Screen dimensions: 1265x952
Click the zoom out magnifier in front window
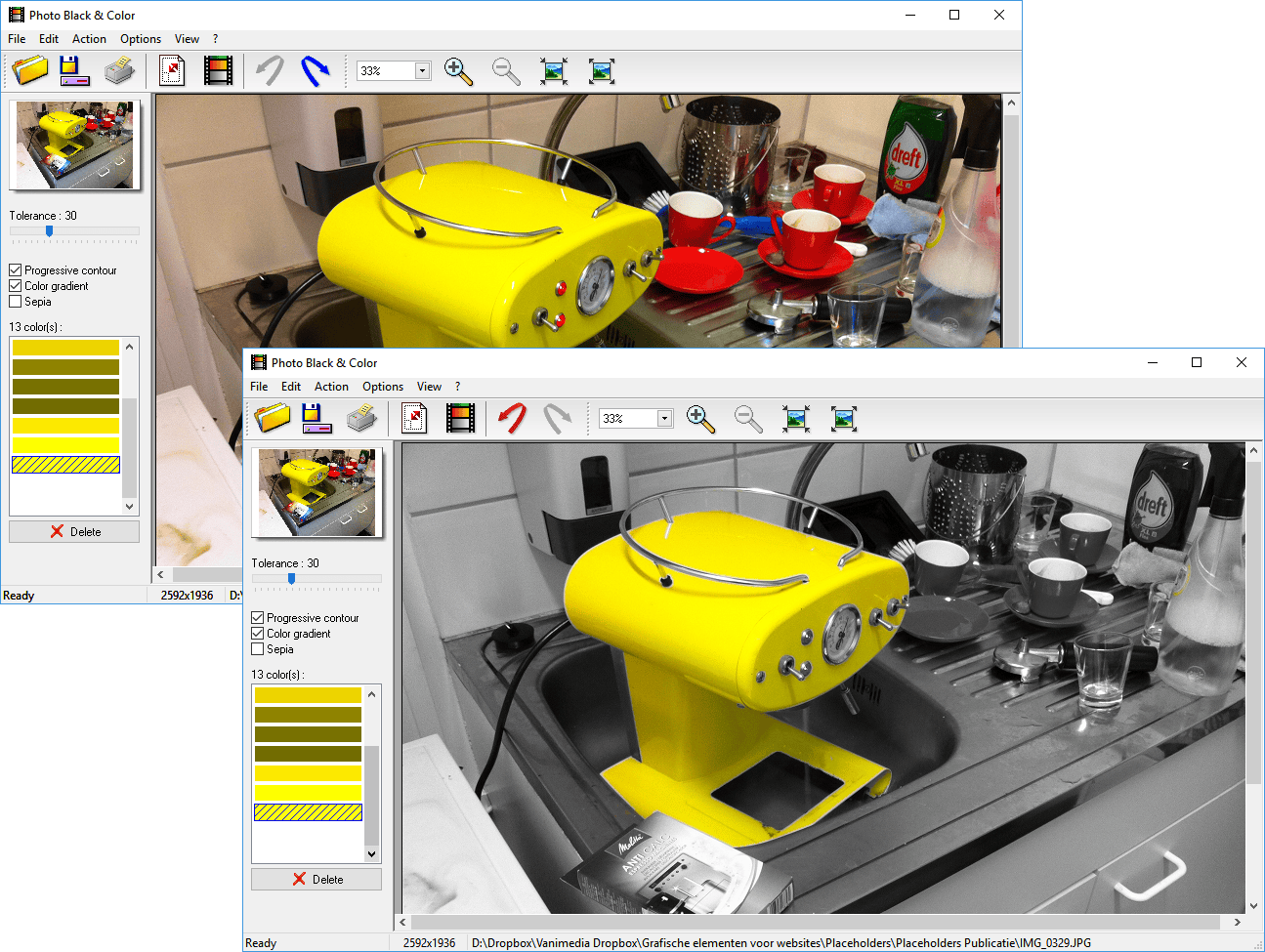pyautogui.click(x=748, y=419)
